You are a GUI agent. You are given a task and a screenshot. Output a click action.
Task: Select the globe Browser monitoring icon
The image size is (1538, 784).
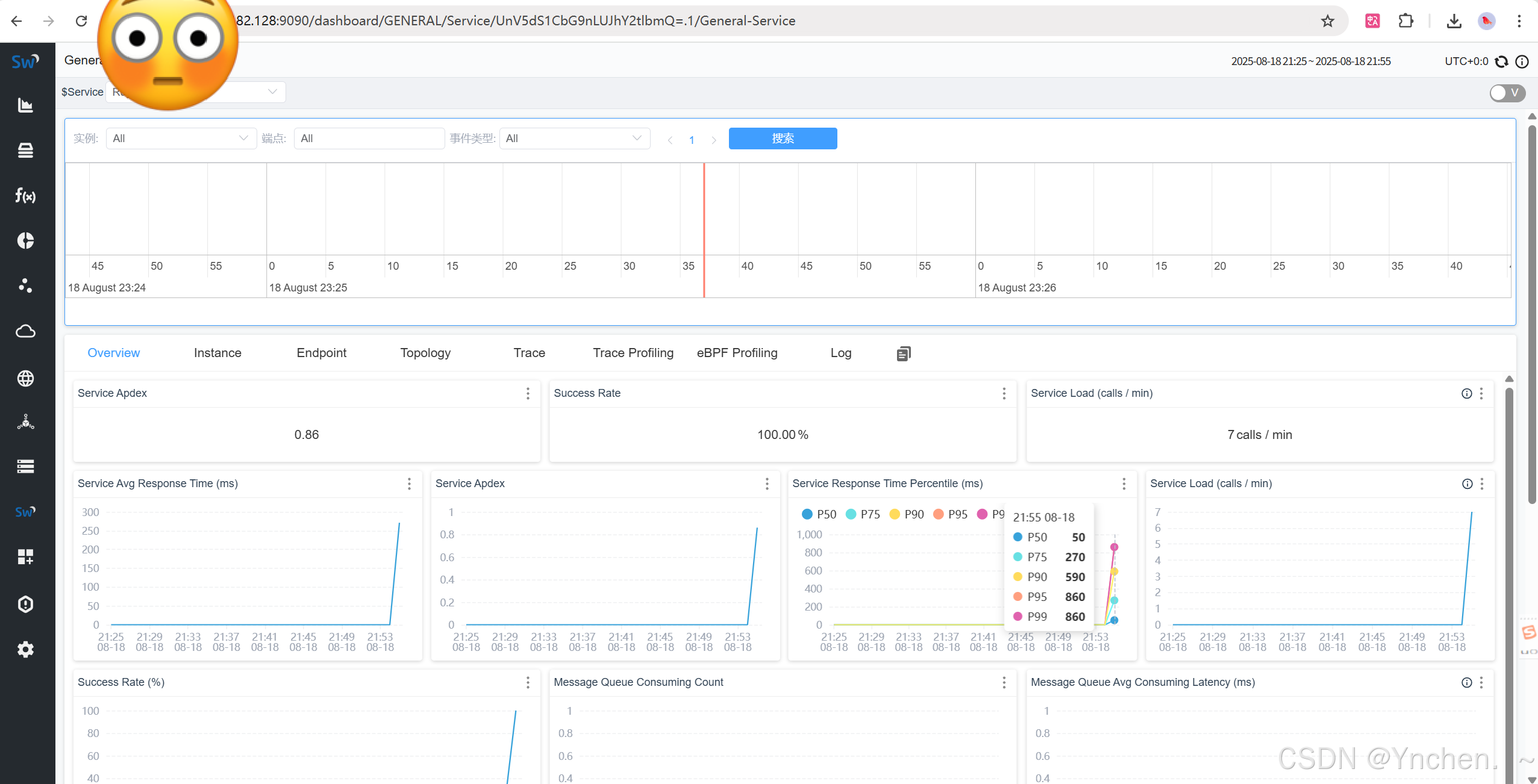(x=25, y=378)
